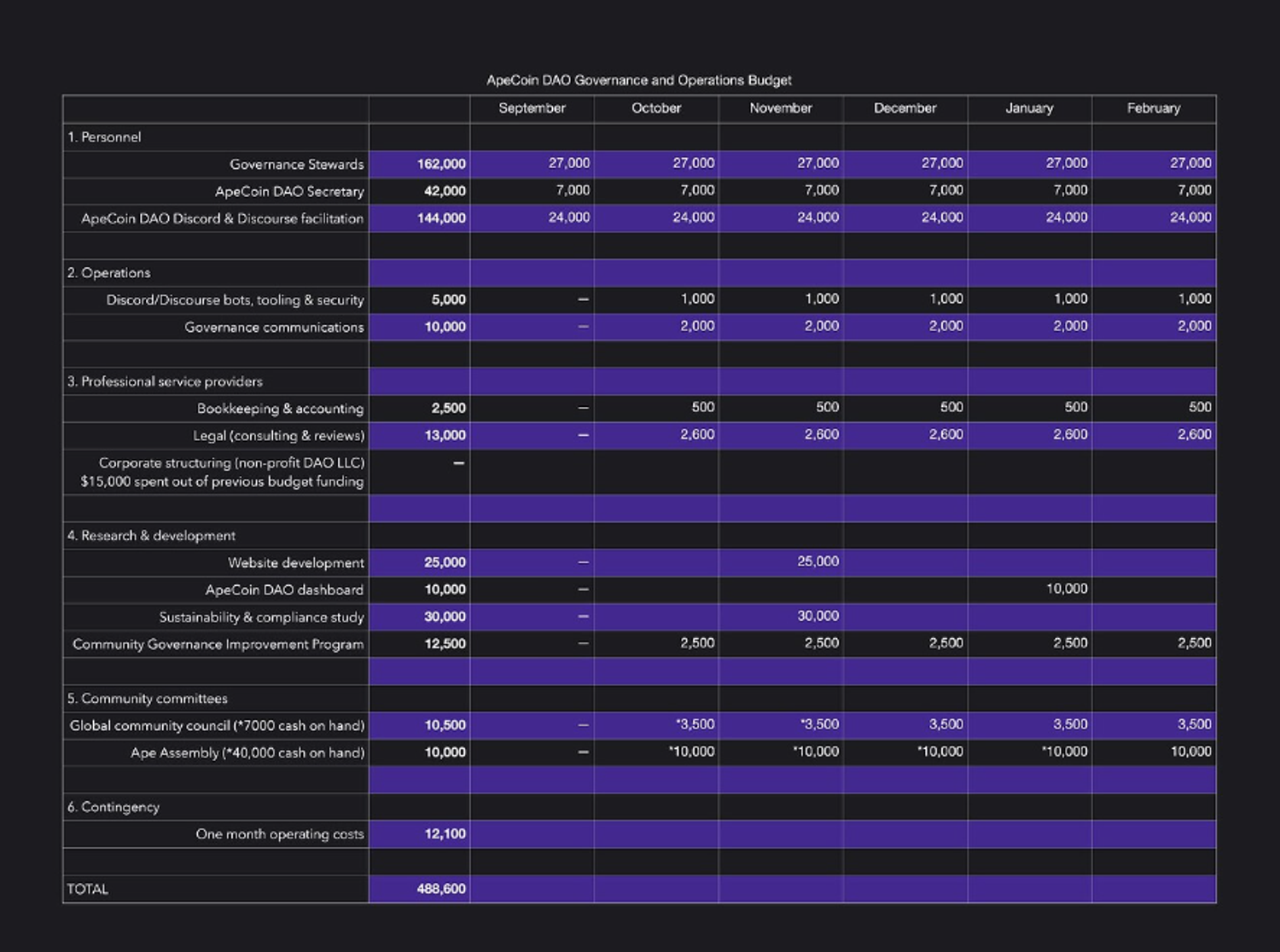The width and height of the screenshot is (1280, 952).
Task: Click the February column header
Action: [1153, 108]
